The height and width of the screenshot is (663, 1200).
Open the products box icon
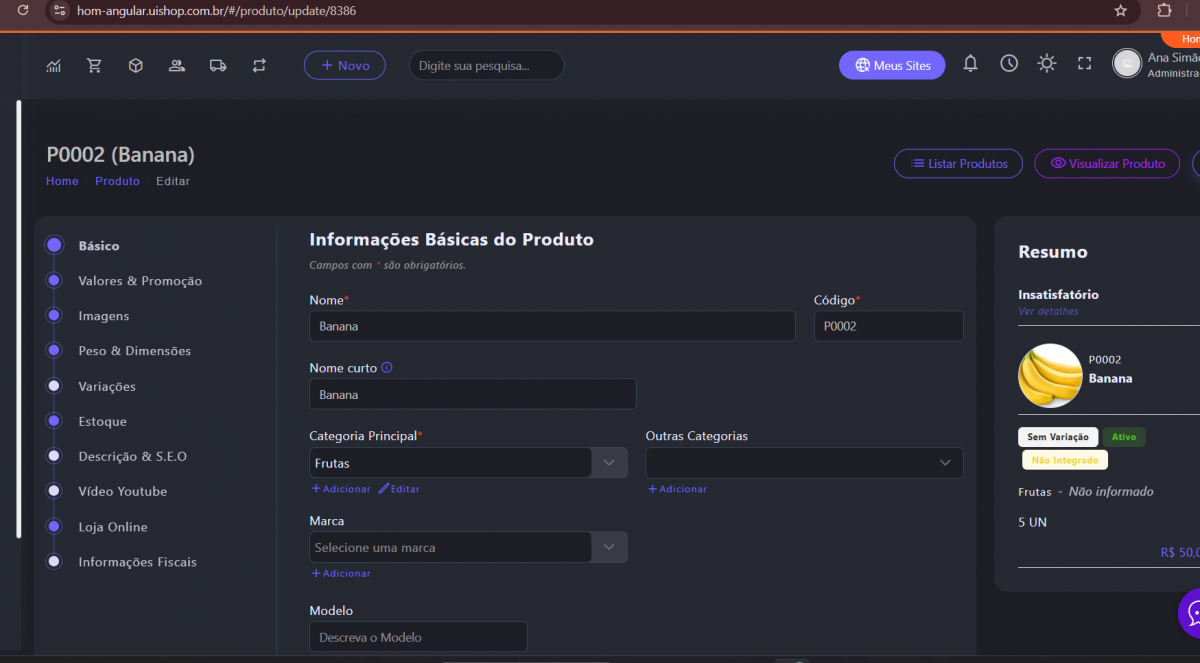pos(136,66)
